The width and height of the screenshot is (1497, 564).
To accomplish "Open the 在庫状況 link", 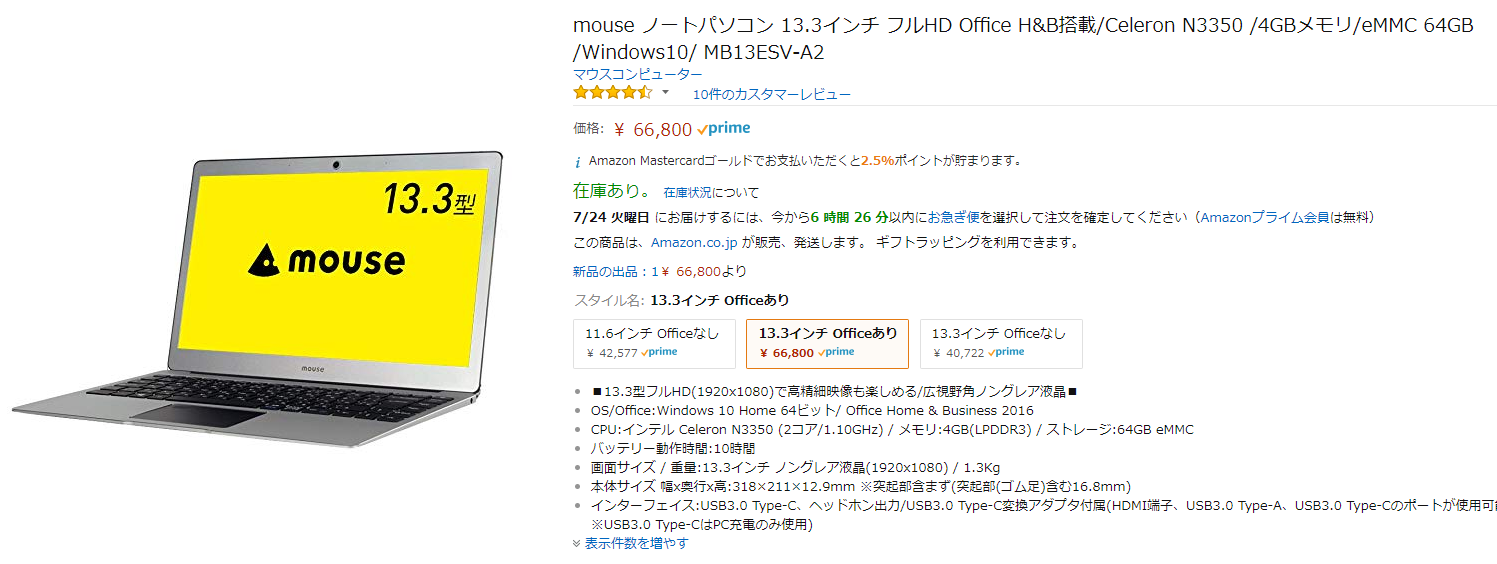I will coord(688,192).
